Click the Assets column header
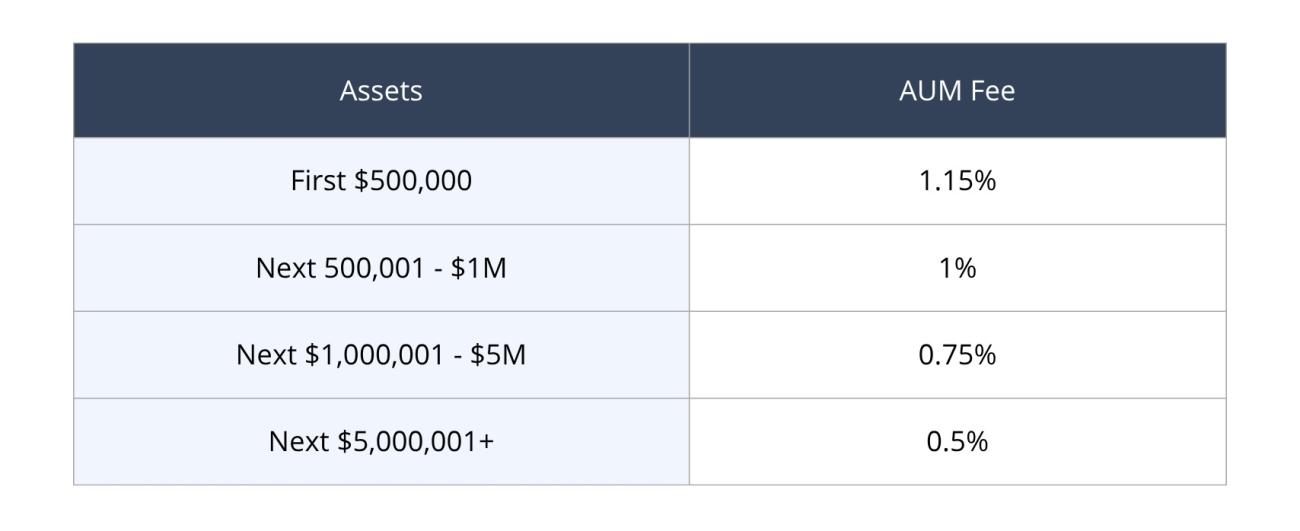1300x531 pixels. 381,91
